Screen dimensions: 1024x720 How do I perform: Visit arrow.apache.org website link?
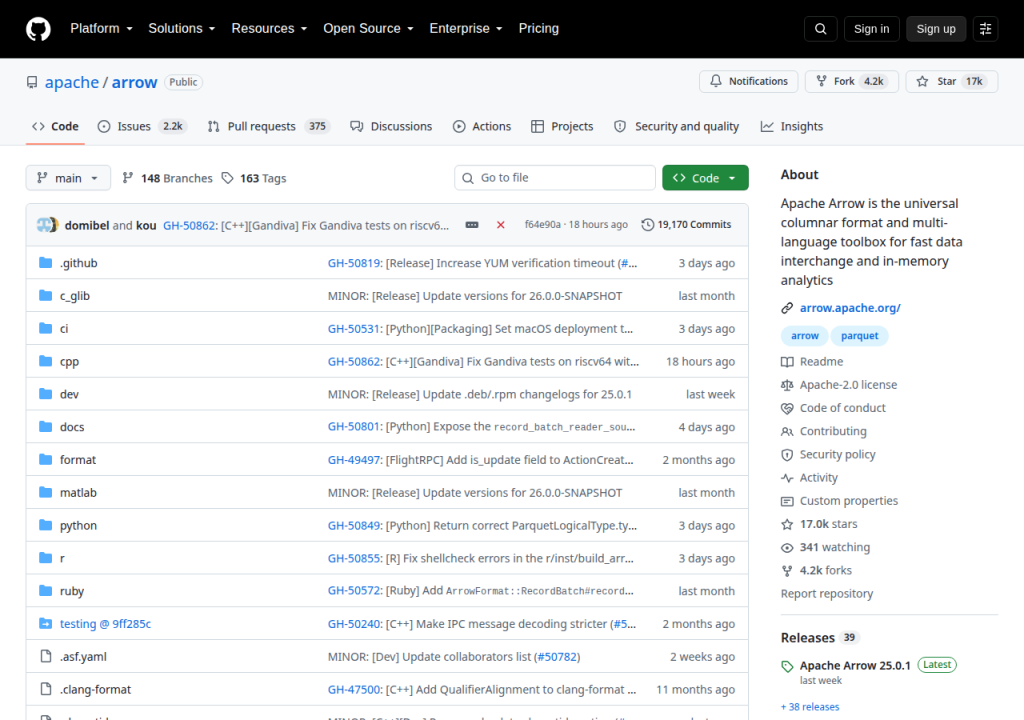pos(850,308)
